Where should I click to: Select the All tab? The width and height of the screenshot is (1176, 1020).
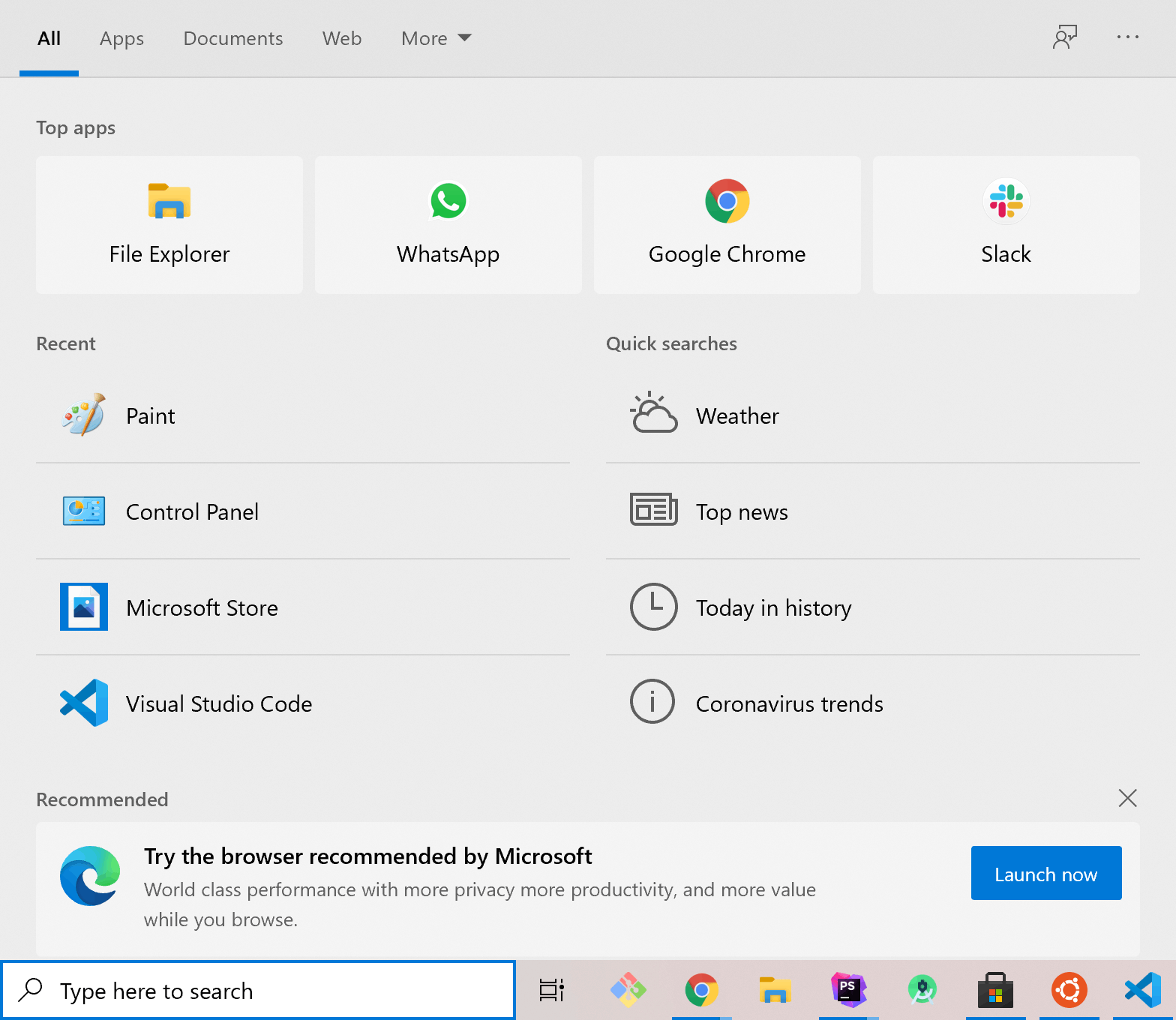pos(49,38)
